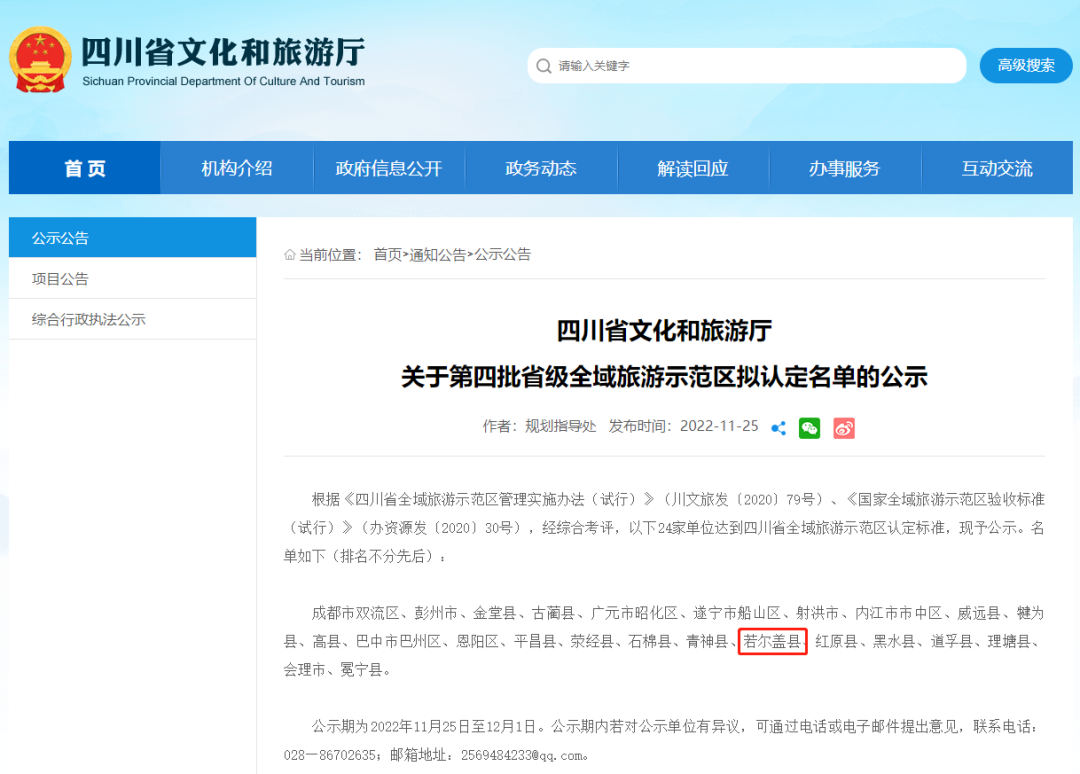The height and width of the screenshot is (774, 1080).
Task: Open the 政务动态 menu
Action: click(541, 168)
